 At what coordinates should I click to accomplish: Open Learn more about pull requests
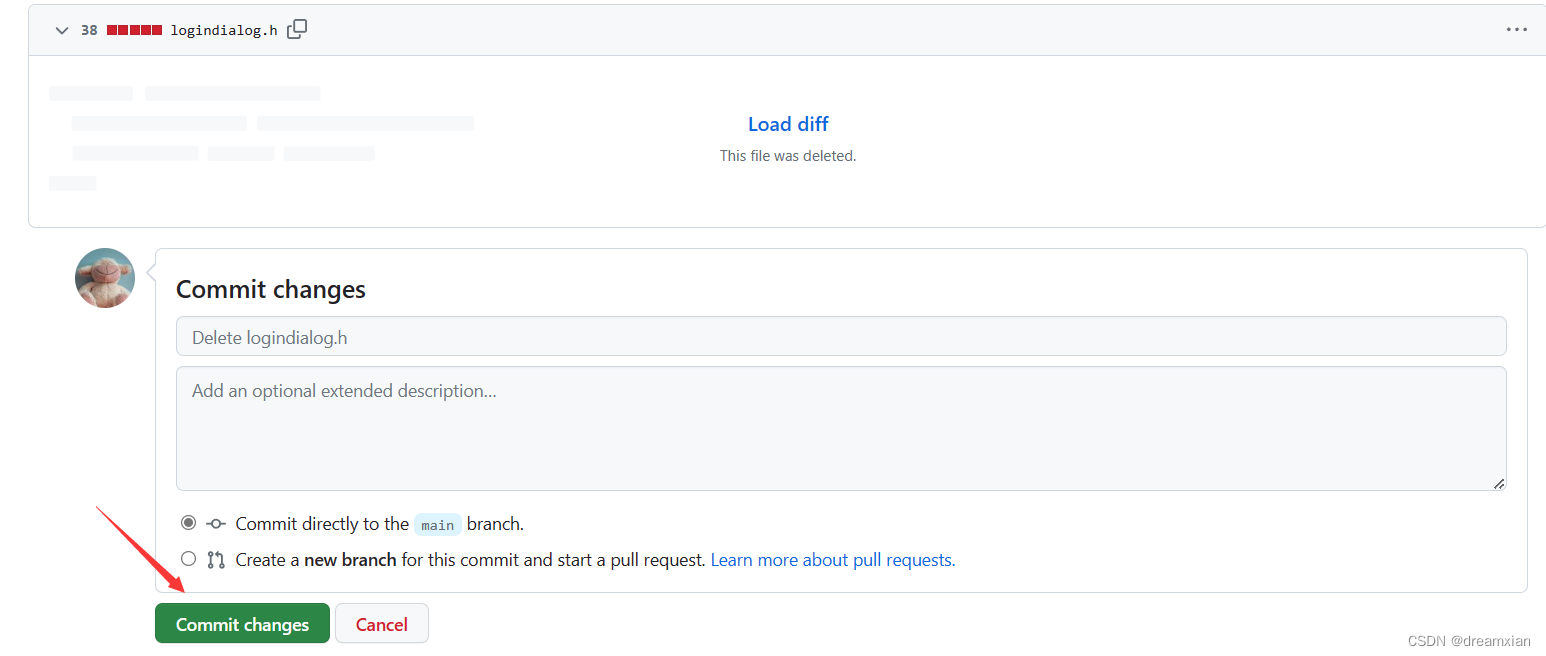[831, 559]
